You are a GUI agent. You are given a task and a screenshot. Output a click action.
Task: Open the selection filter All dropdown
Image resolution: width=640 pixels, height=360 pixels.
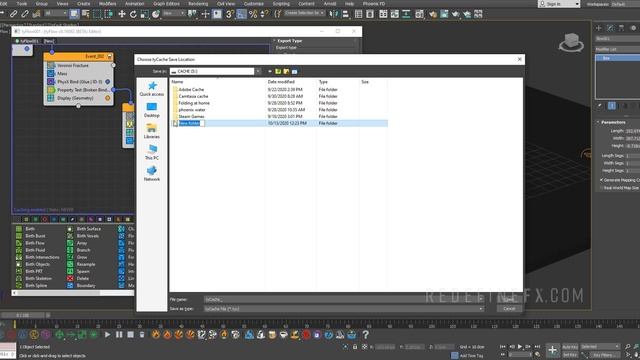coord(56,13)
